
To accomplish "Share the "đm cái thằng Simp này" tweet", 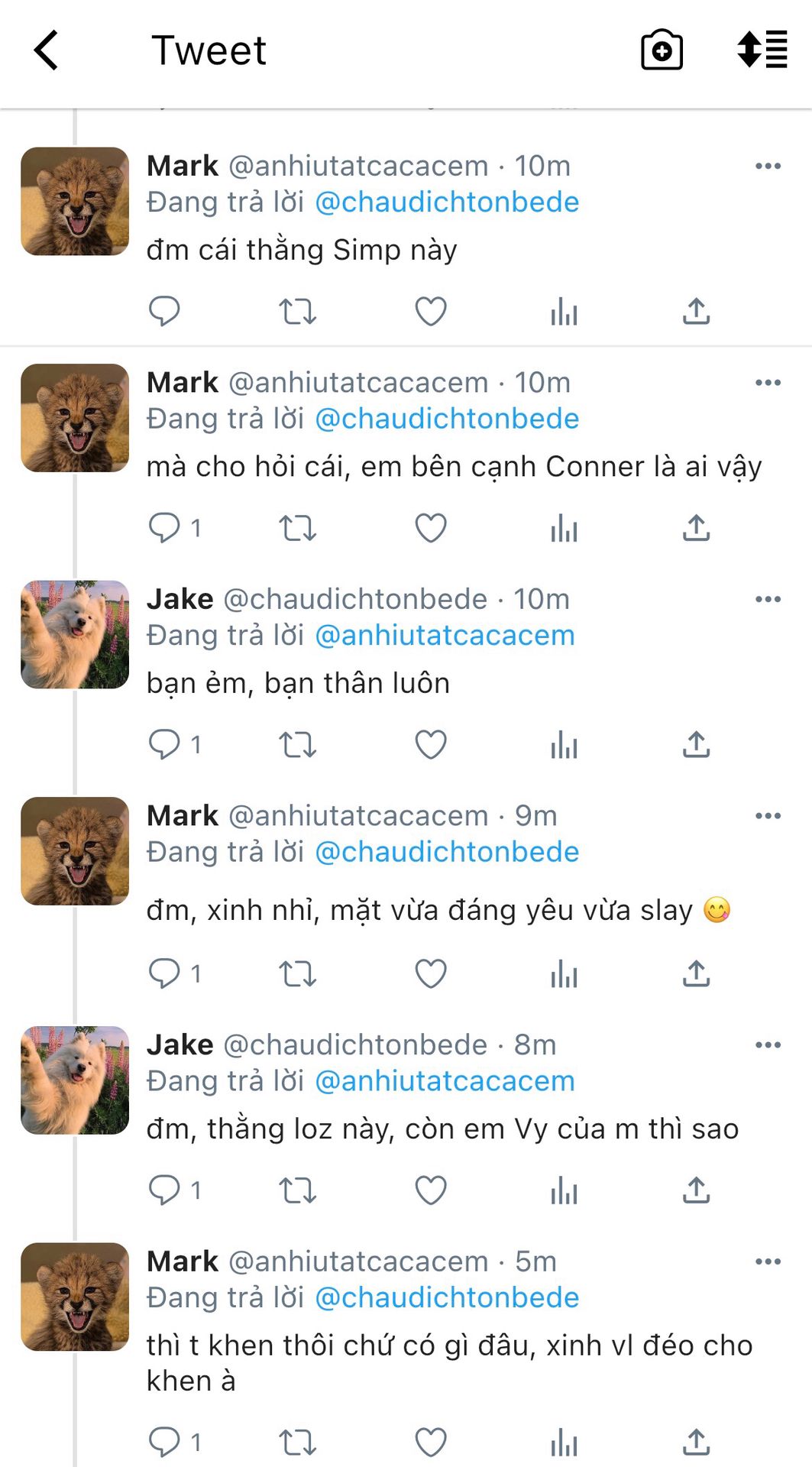I will (x=696, y=312).
